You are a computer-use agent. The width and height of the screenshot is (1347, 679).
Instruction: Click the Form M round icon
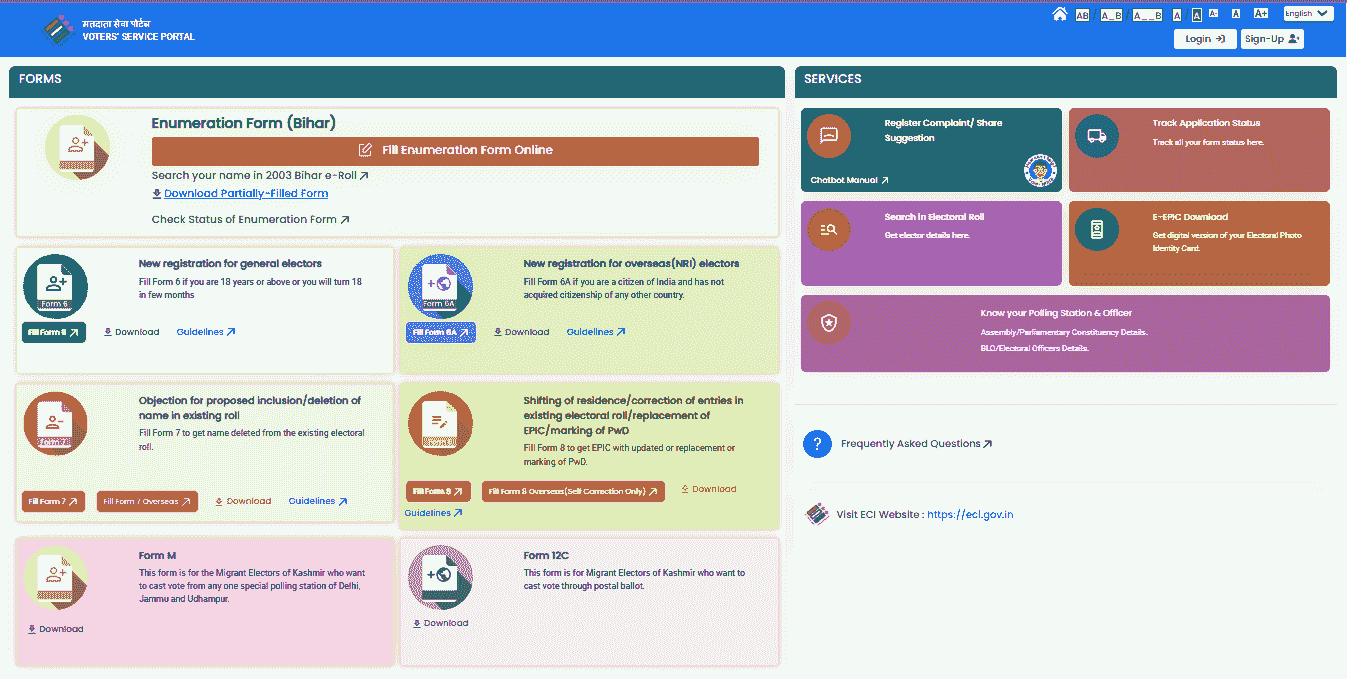[55, 578]
